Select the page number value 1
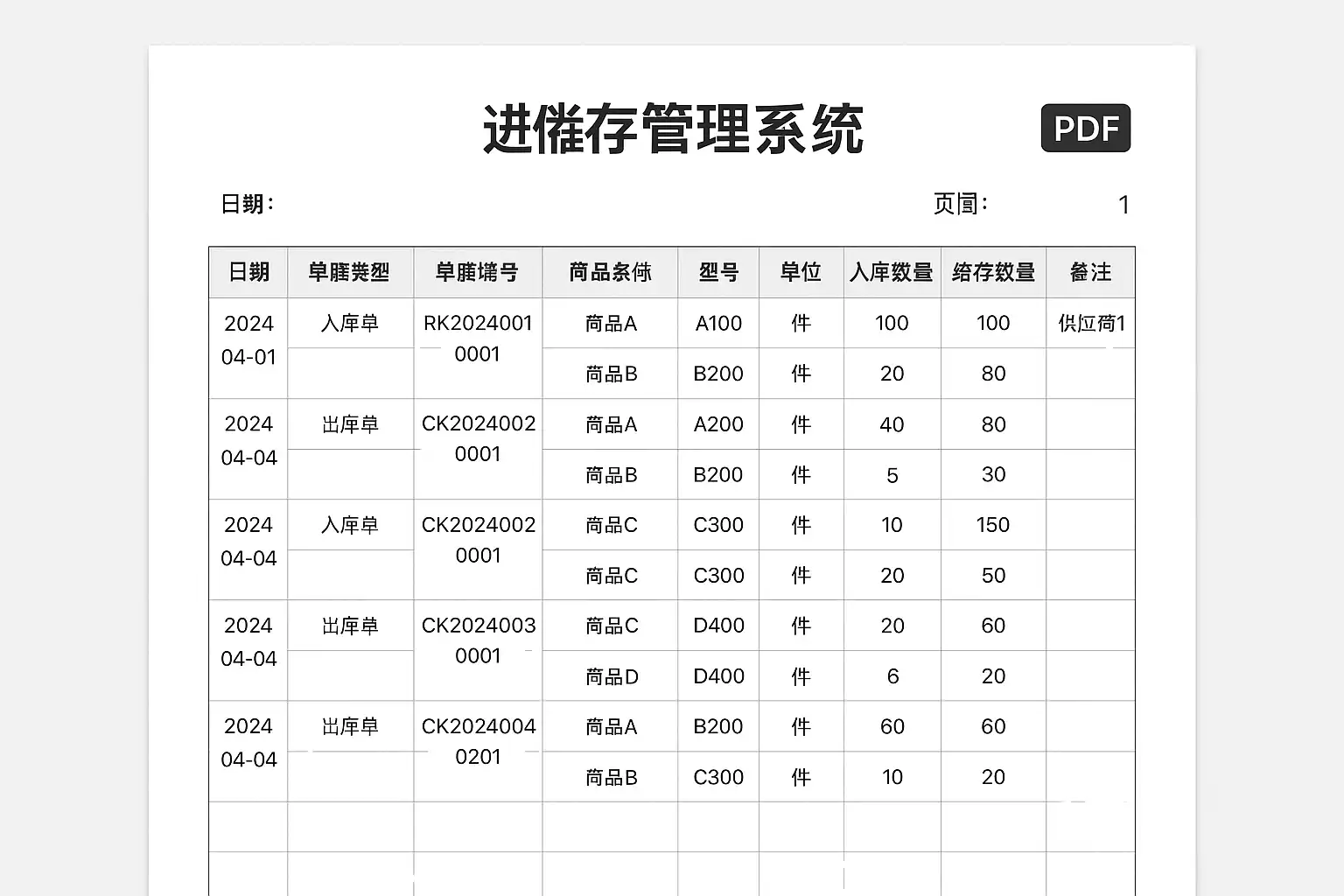Viewport: 1344px width, 896px height. pos(1123,205)
